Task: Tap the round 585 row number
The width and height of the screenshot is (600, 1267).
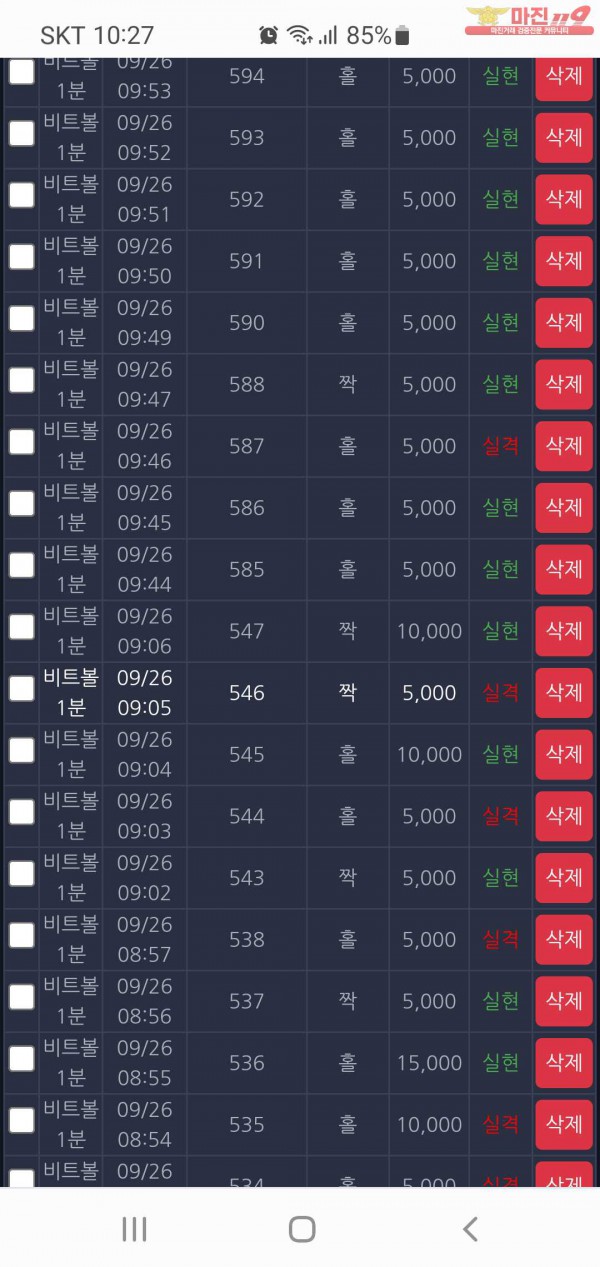Action: (246, 569)
